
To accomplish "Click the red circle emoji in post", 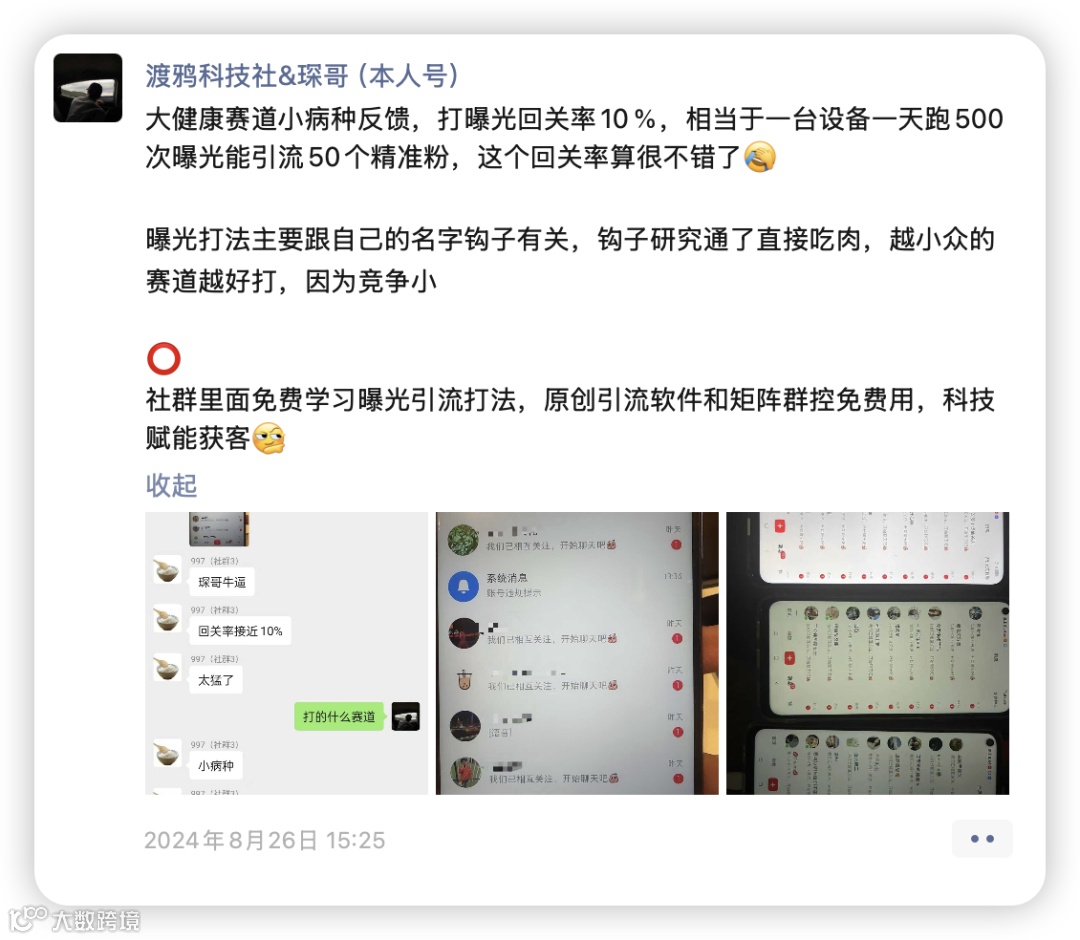I will click(164, 359).
